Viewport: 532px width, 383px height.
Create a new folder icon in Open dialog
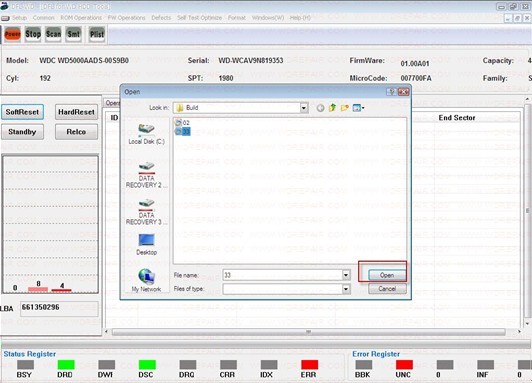click(345, 108)
